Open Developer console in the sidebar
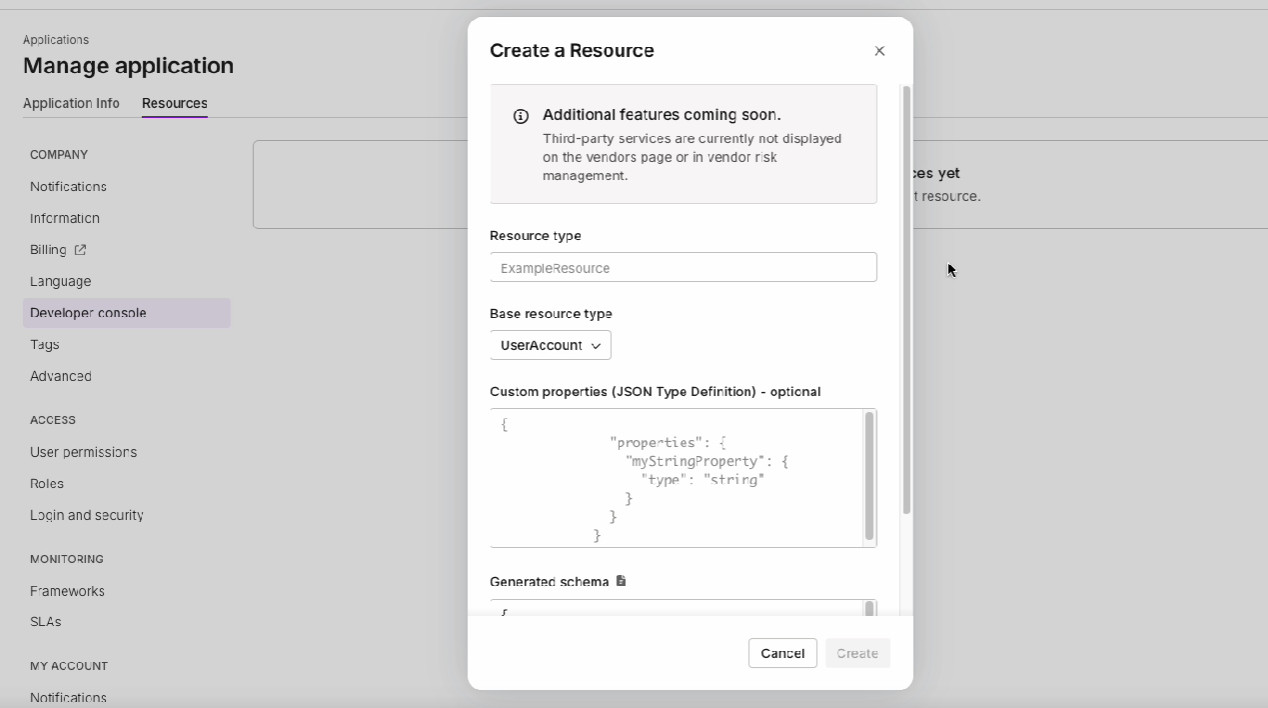Viewport: 1268px width, 708px height. pos(88,313)
